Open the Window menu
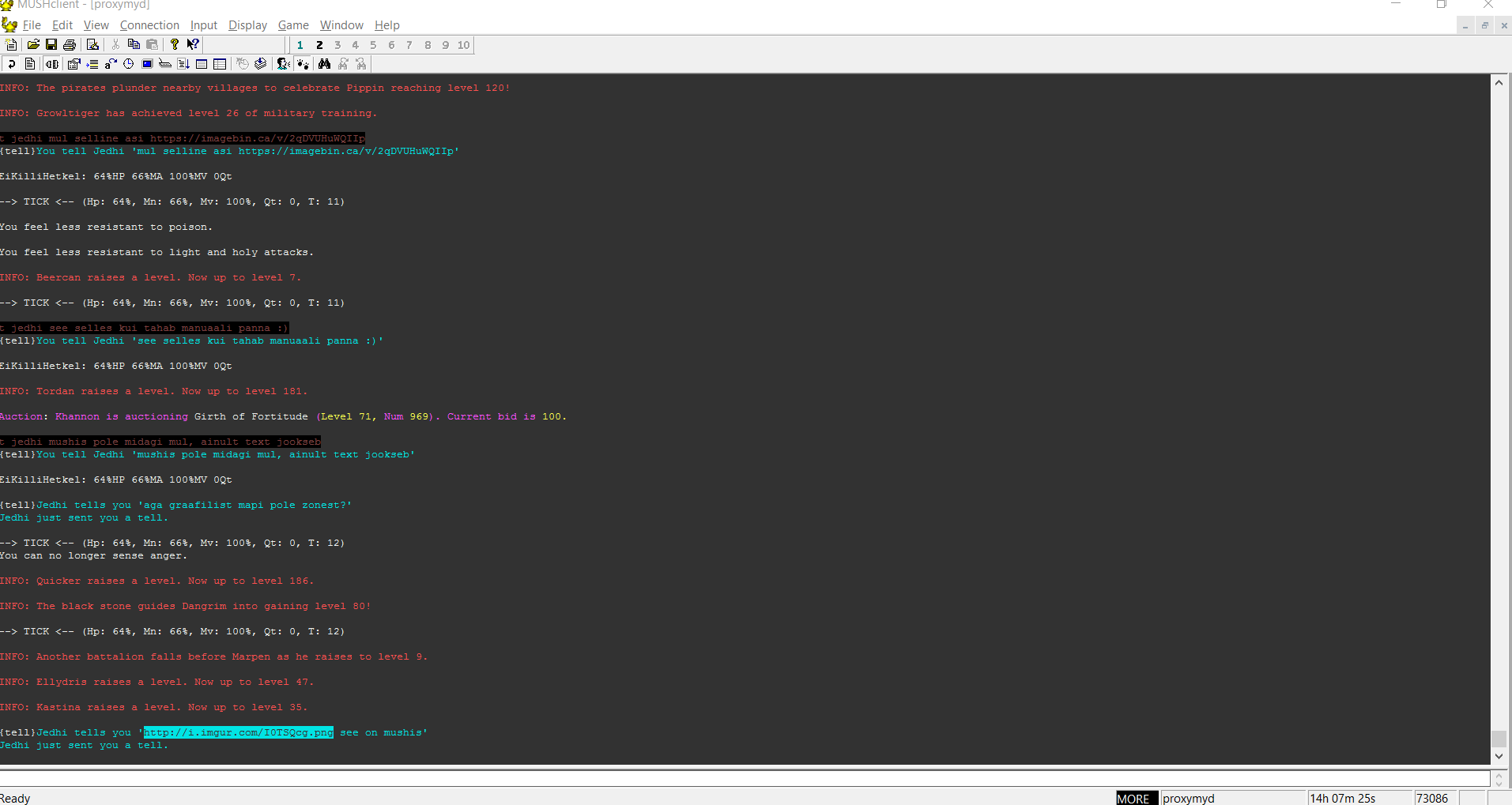Screen dimensions: 1512x805 (x=341, y=25)
